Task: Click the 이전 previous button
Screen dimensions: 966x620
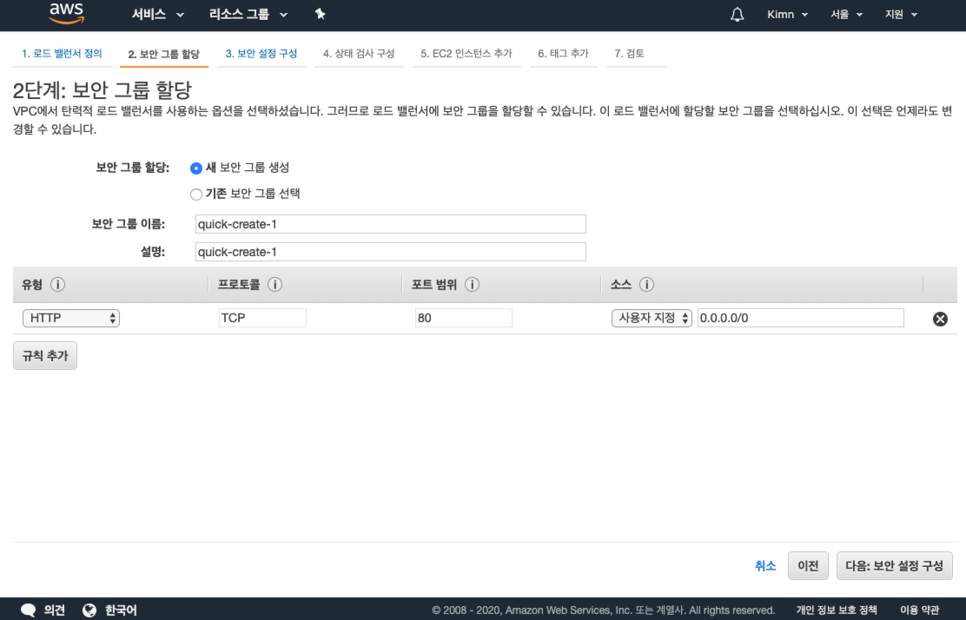Action: click(808, 566)
